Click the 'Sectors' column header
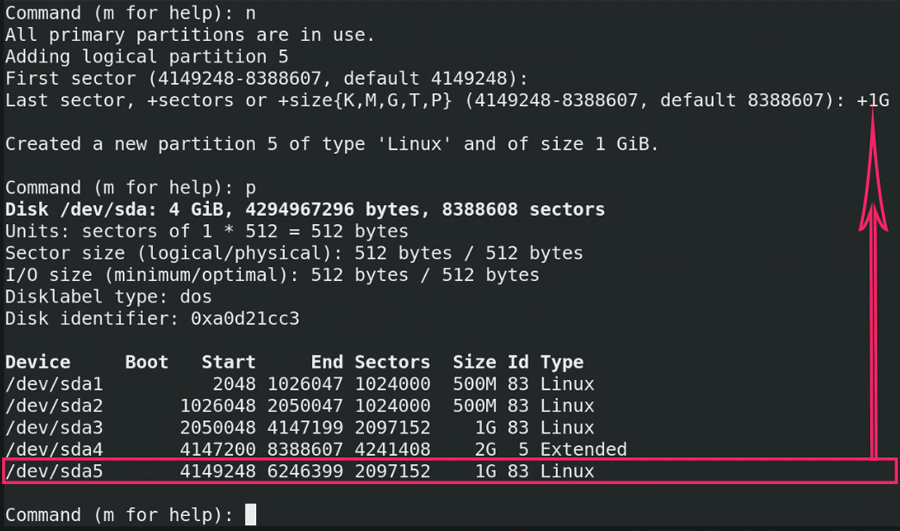900x531 pixels. (392, 362)
